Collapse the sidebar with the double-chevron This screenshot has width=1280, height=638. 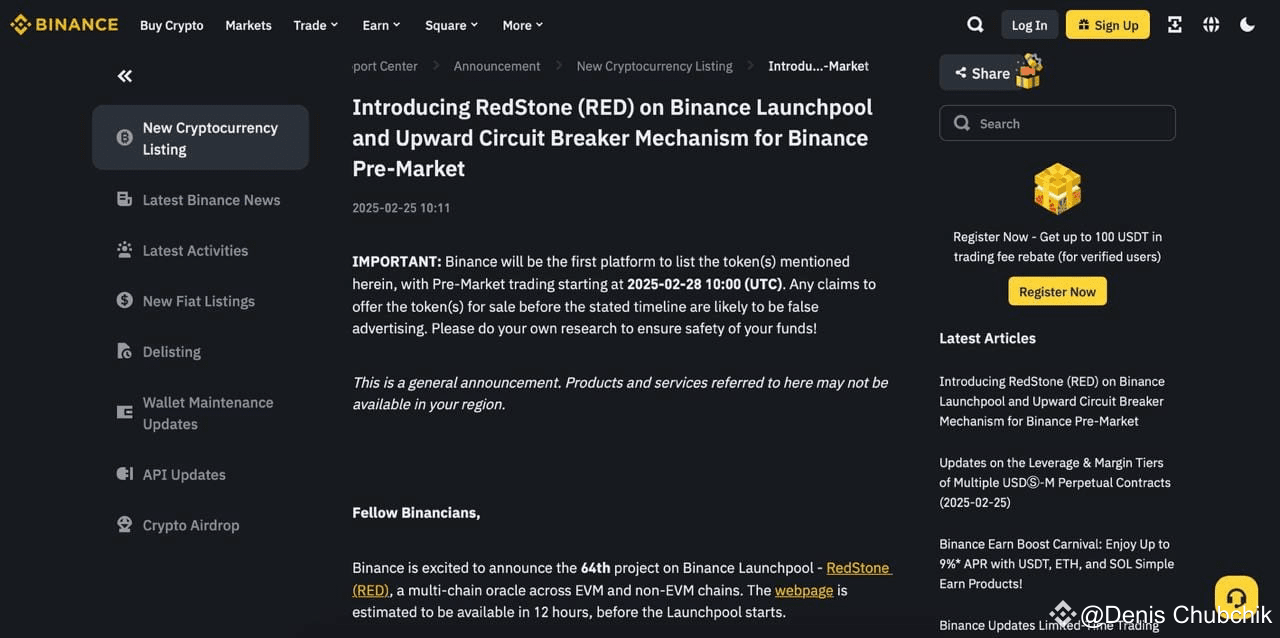[x=124, y=75]
